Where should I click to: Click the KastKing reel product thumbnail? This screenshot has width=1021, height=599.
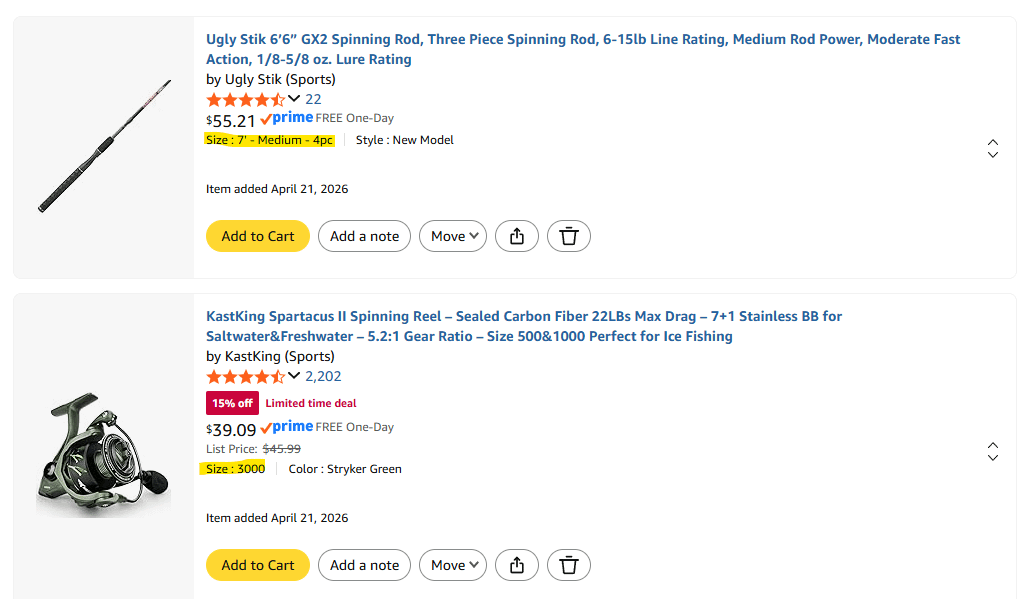pyautogui.click(x=103, y=457)
